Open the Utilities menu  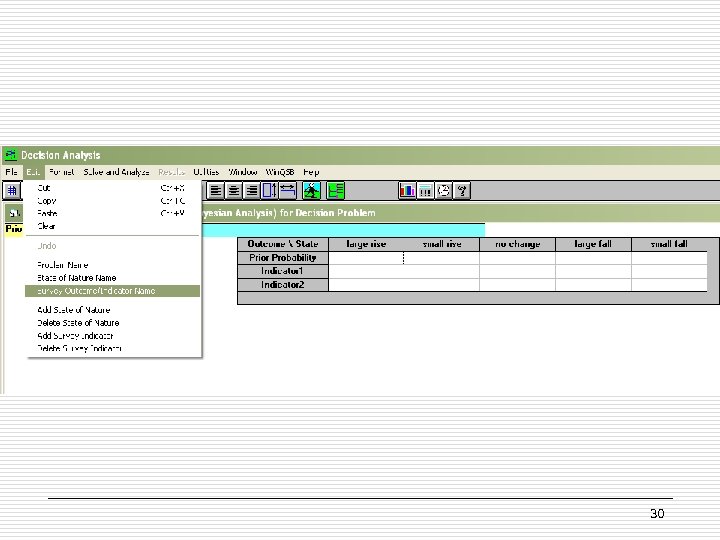[x=206, y=172]
